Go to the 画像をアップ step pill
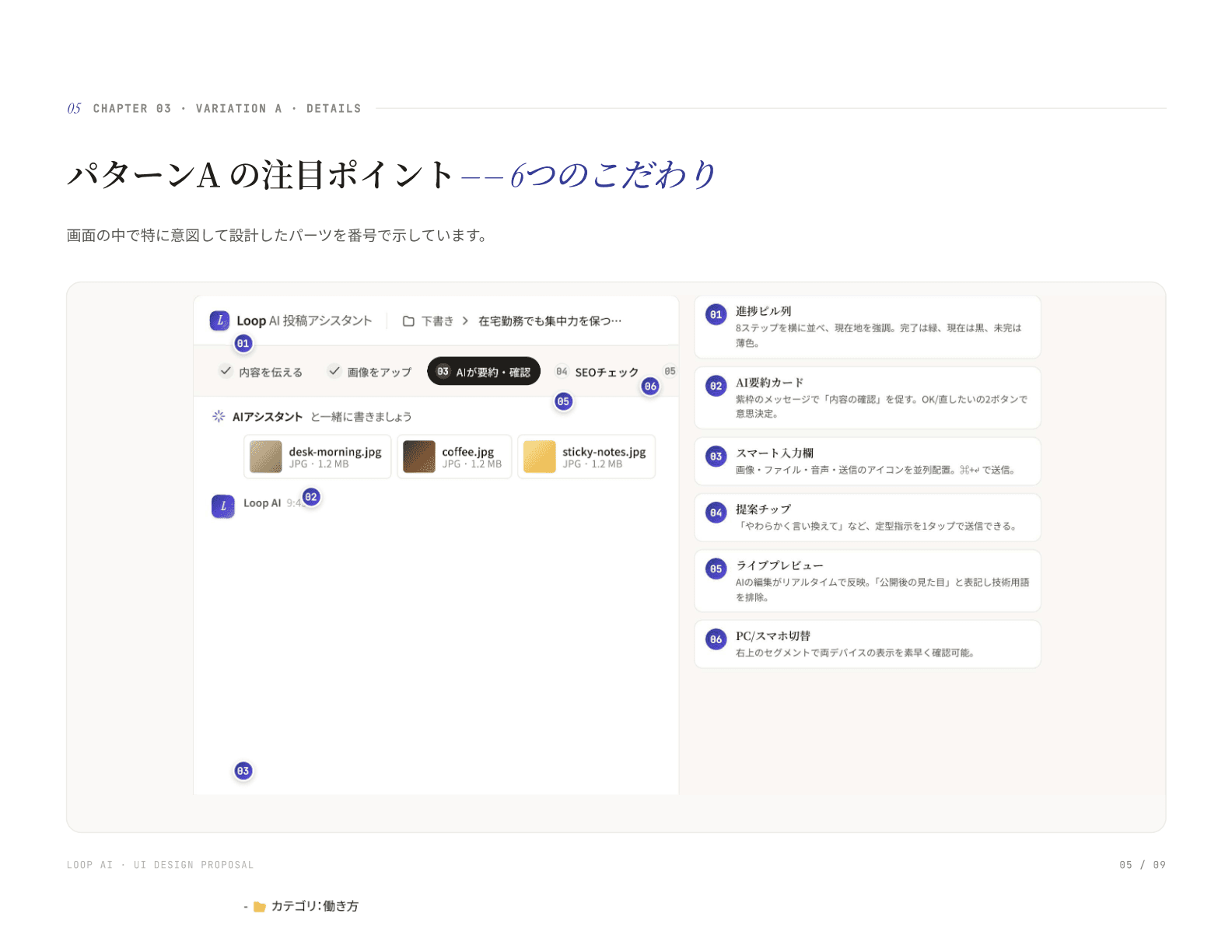 click(x=370, y=372)
